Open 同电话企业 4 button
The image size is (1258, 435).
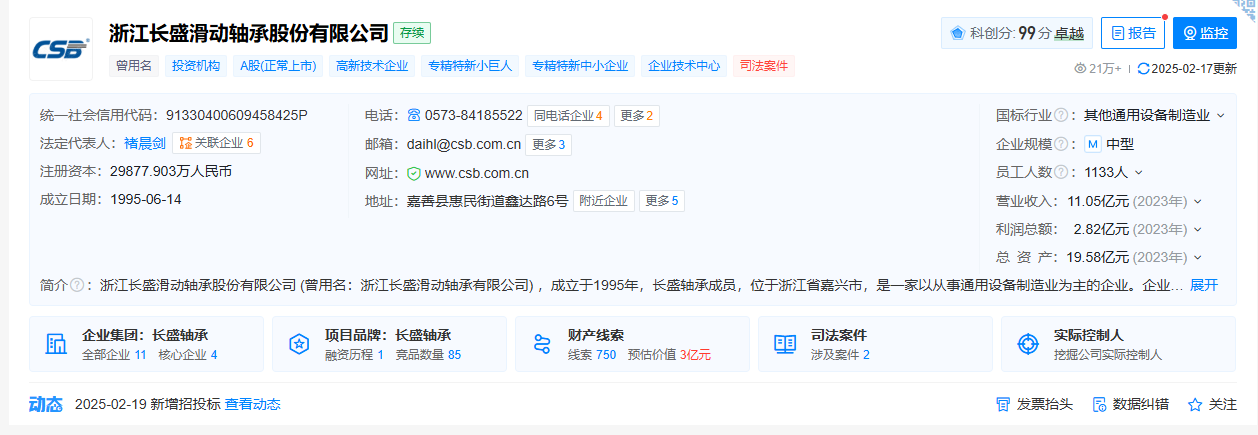(x=568, y=115)
